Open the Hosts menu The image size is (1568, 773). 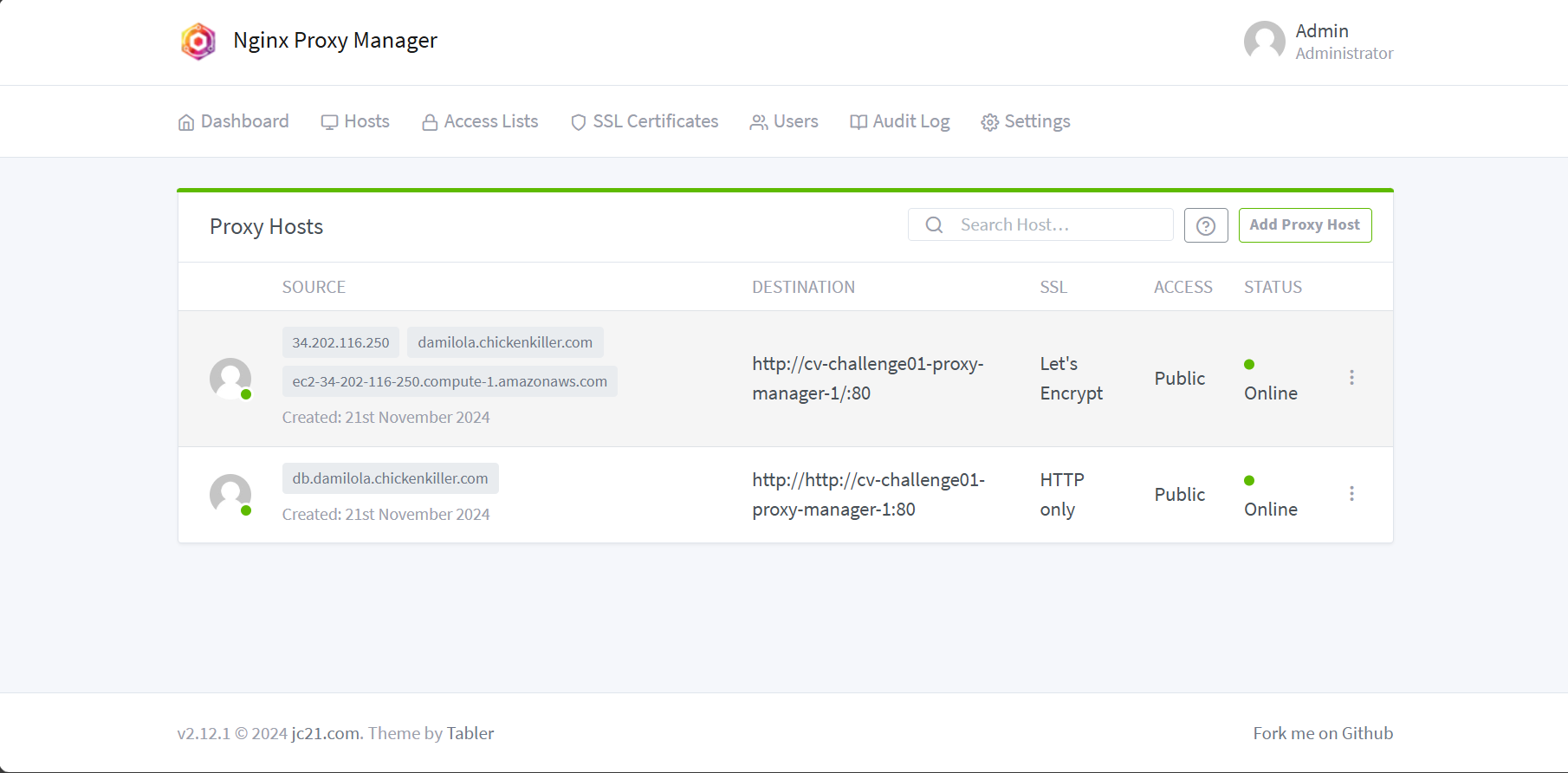[x=355, y=121]
